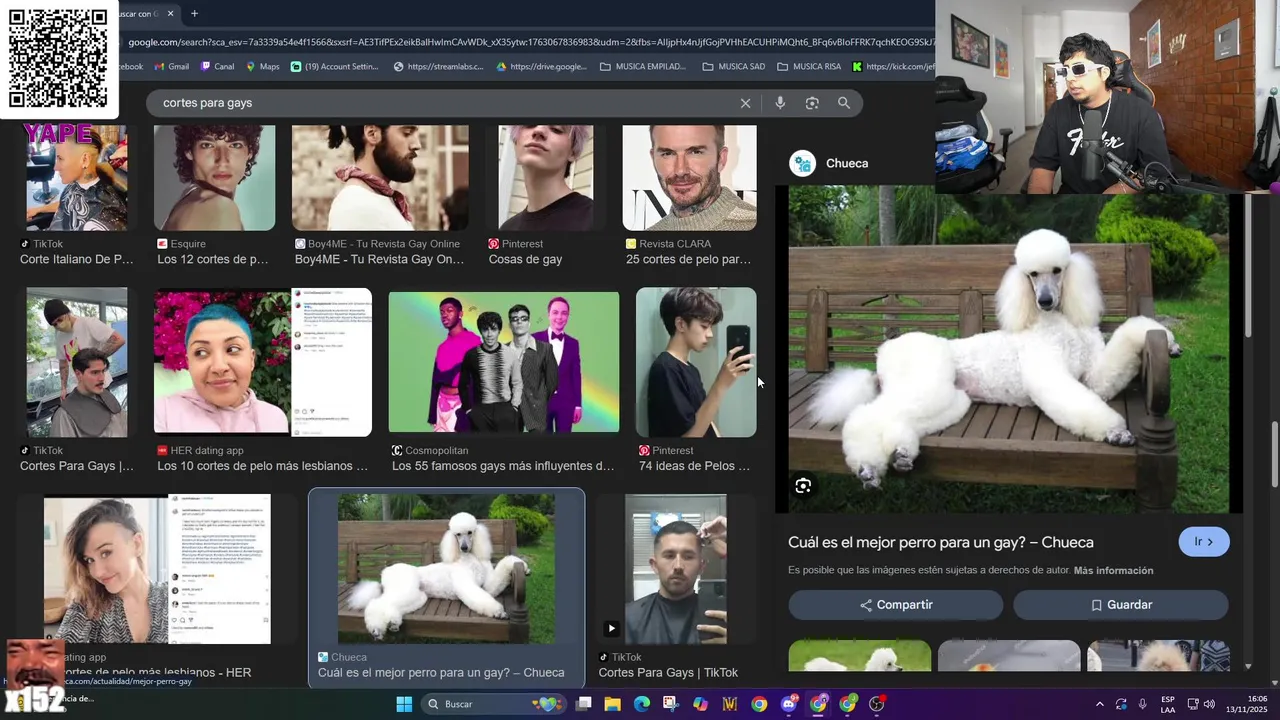Viewport: 1280px width, 720px height.
Task: Open the kick.com bookmark
Action: [x=893, y=67]
